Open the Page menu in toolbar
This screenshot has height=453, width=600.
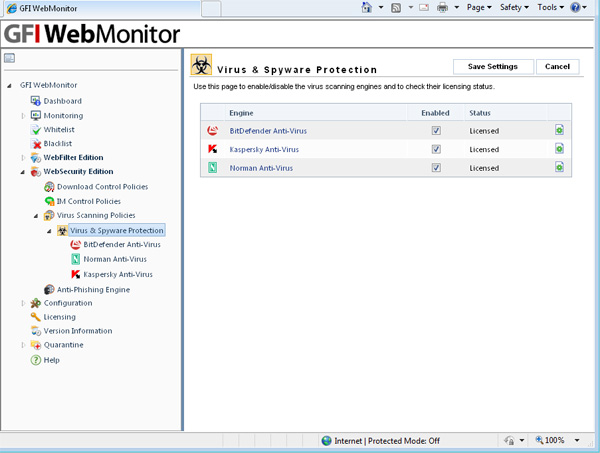tap(479, 7)
